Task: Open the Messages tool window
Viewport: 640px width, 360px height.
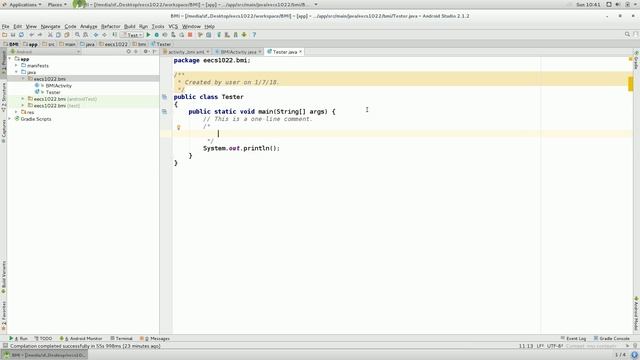Action: pyautogui.click(x=155, y=338)
